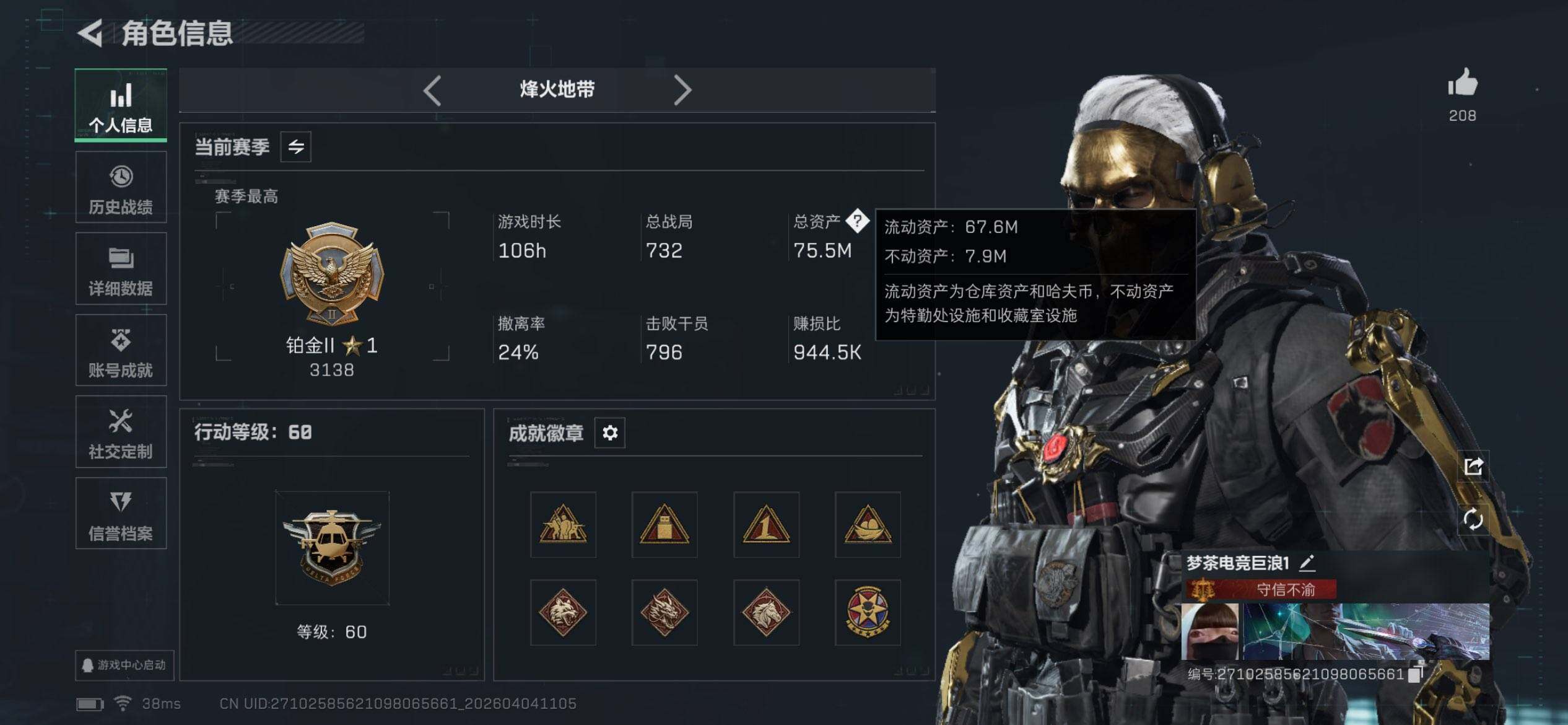Open the share icon beside the character
This screenshot has width=1568, height=725.
tap(1473, 466)
